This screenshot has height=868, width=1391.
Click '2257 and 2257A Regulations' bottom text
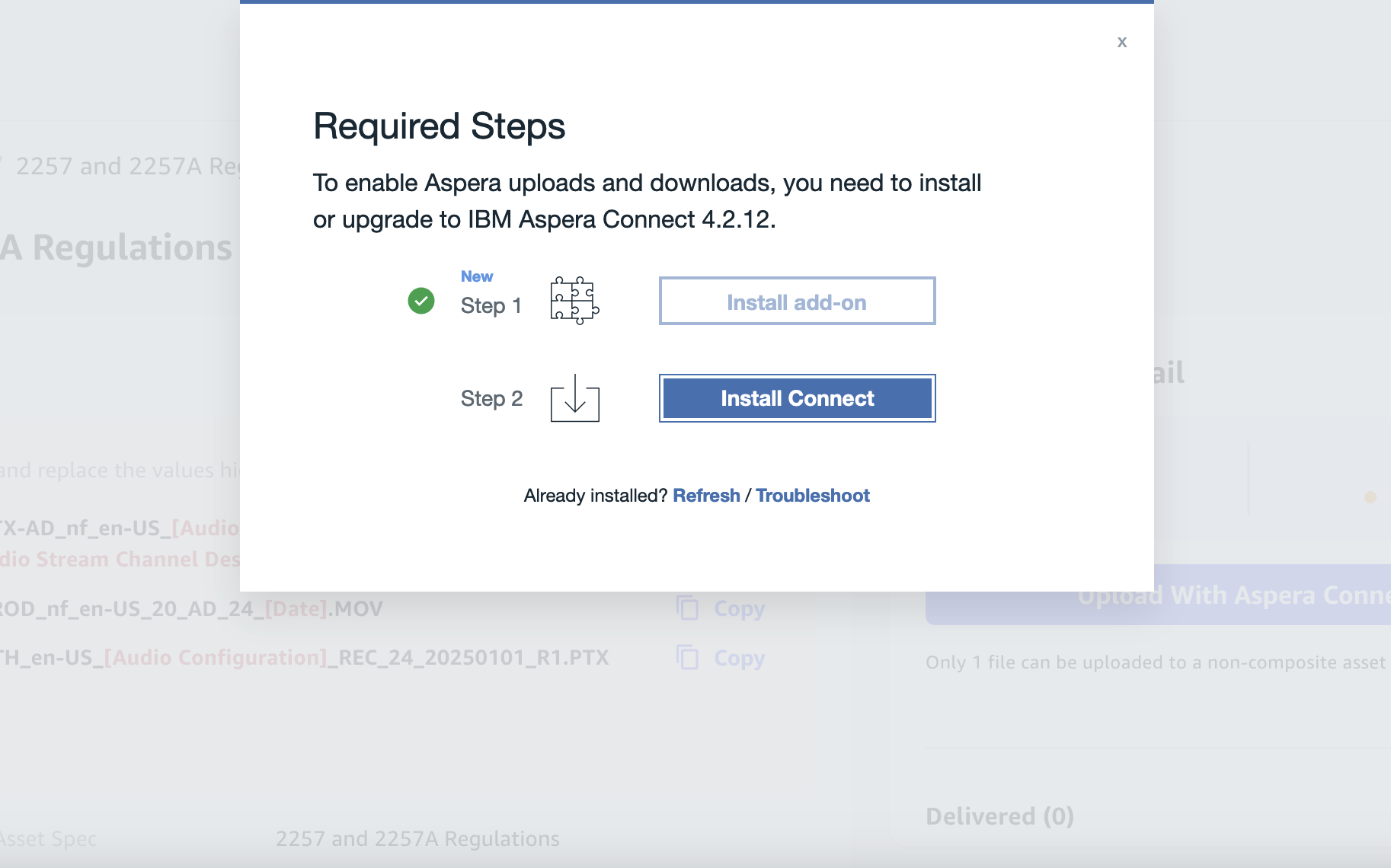tap(417, 839)
